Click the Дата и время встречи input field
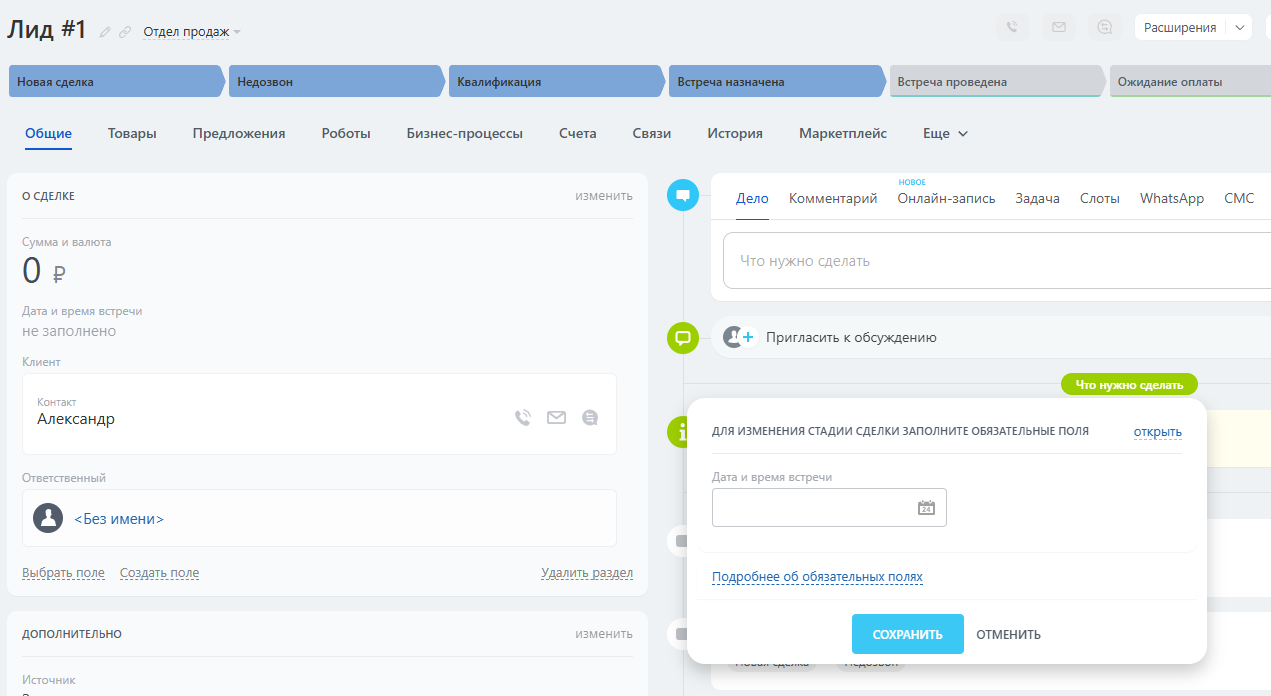1271x696 pixels. [829, 508]
